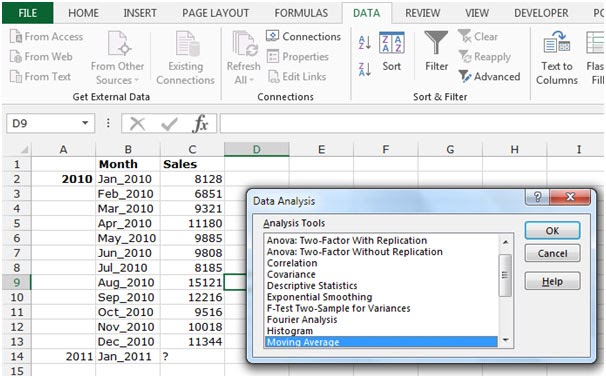Switch to the VIEW tab
Viewport: 606px width, 378px height.
pyautogui.click(x=477, y=13)
